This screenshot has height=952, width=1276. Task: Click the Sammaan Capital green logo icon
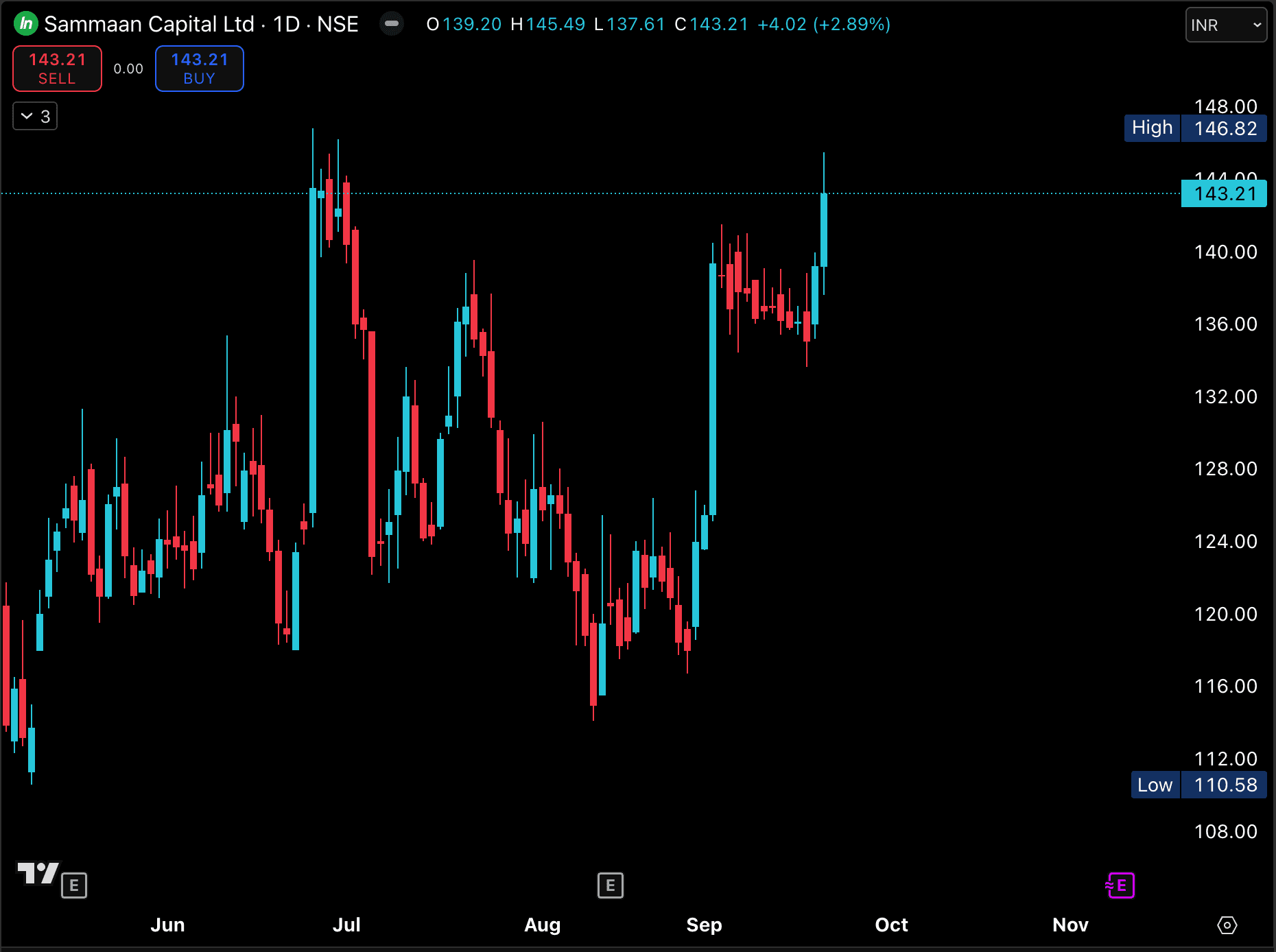pyautogui.click(x=26, y=24)
